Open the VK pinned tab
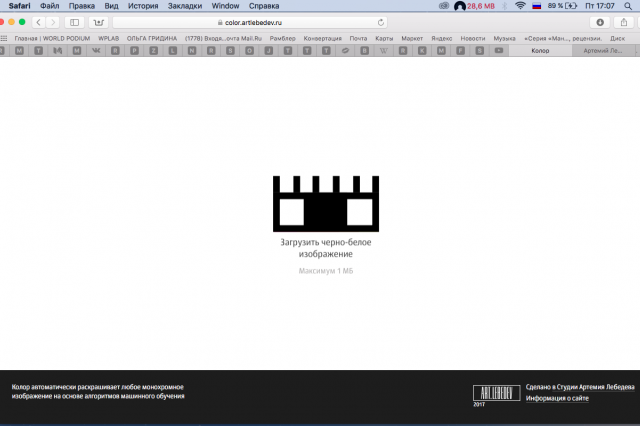Viewport: 640px width, 426px height. point(96,51)
